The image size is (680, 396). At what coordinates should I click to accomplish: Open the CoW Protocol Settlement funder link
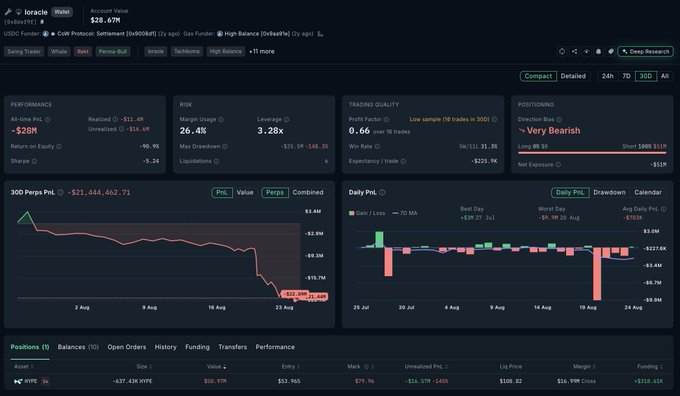coord(106,33)
